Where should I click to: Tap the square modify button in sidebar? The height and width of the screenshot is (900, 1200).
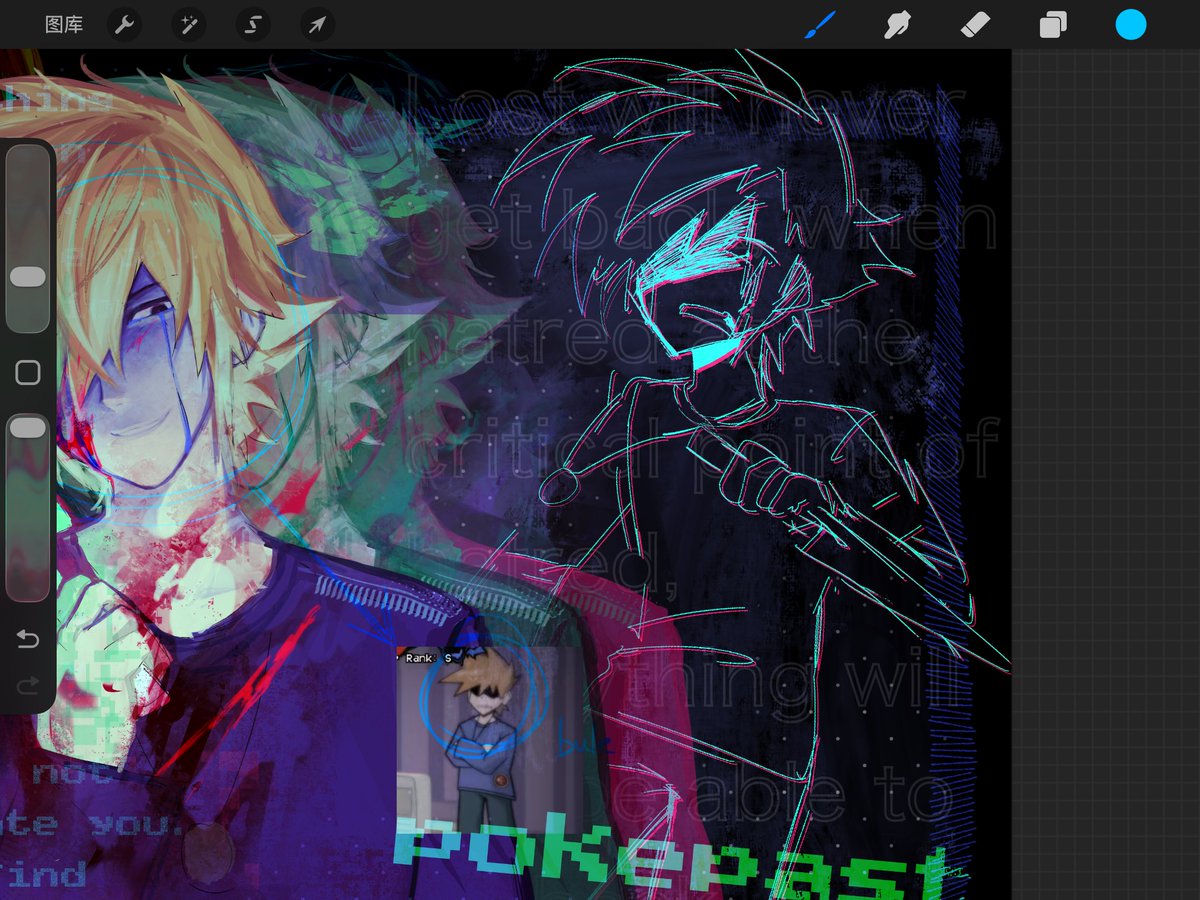tap(28, 373)
